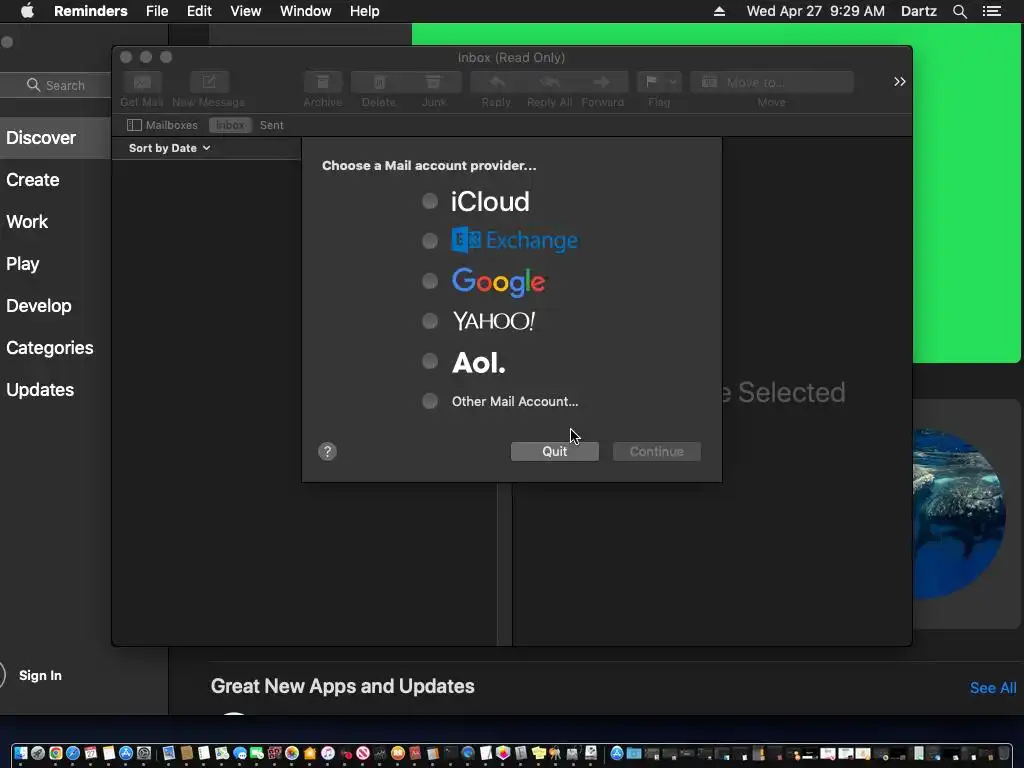Image resolution: width=1024 pixels, height=768 pixels.
Task: Open Messages from the Dock
Action: [x=240, y=753]
